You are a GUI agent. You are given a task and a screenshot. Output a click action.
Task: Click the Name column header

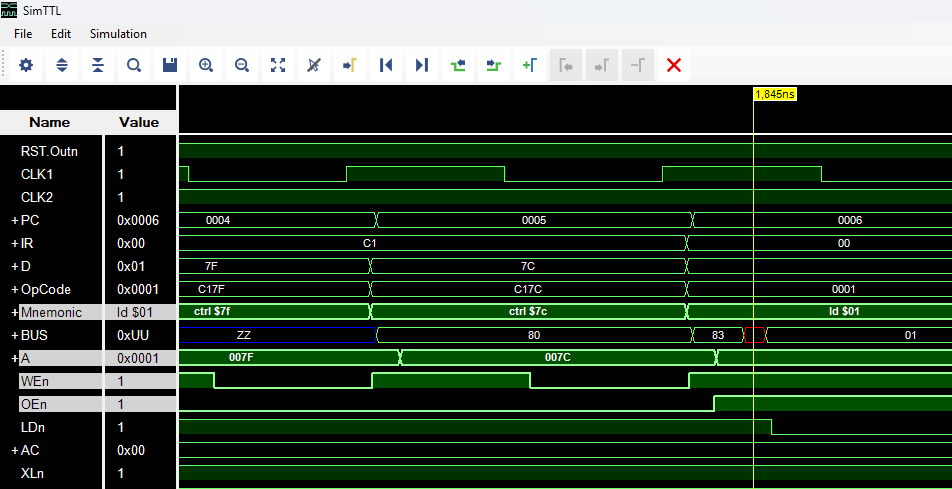point(50,122)
